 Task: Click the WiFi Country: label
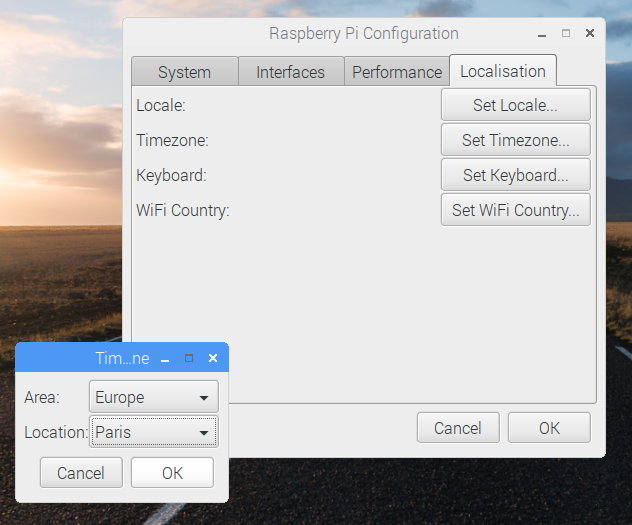pos(183,211)
